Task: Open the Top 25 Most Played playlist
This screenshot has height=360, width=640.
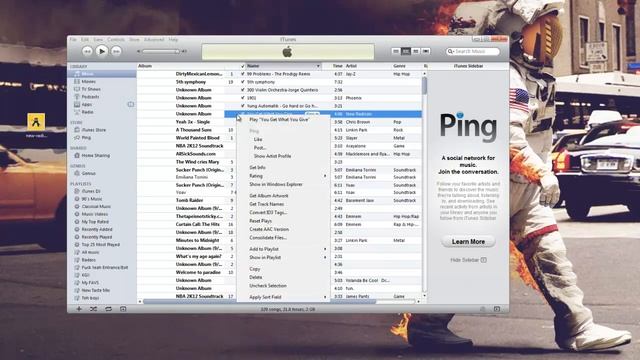Action: 102,244
